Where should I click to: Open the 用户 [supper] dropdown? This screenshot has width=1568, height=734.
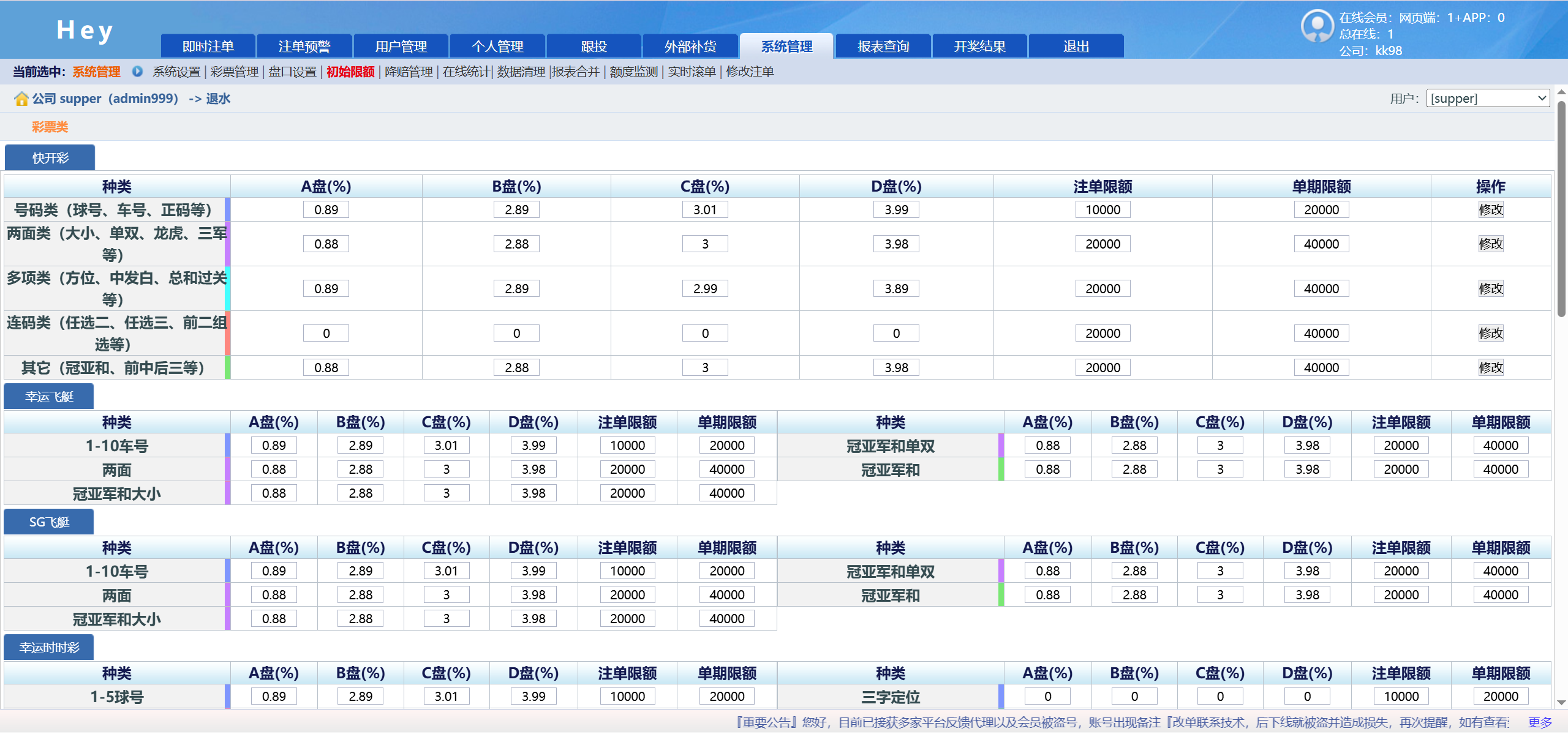(1487, 99)
